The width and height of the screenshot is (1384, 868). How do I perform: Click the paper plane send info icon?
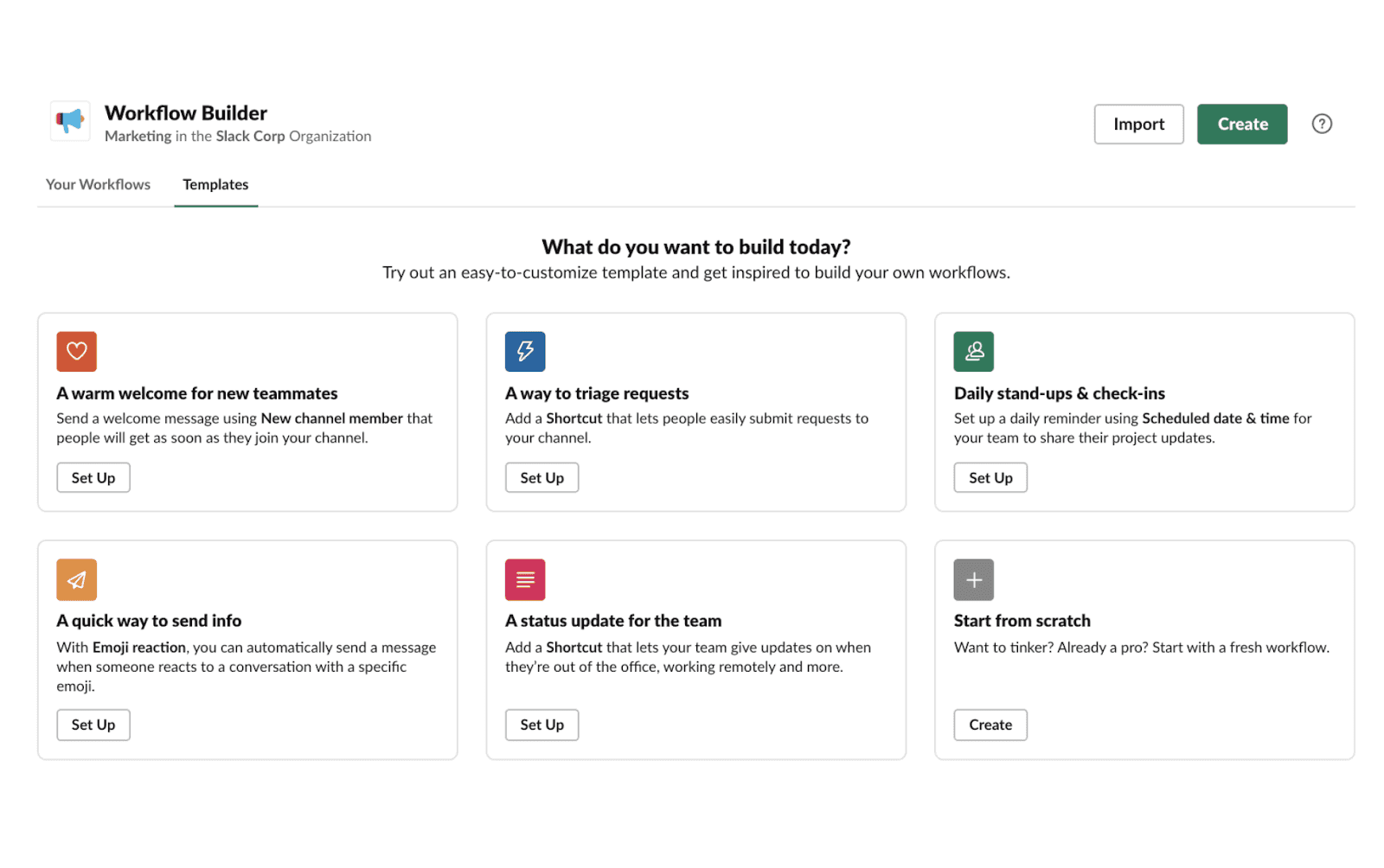click(76, 579)
